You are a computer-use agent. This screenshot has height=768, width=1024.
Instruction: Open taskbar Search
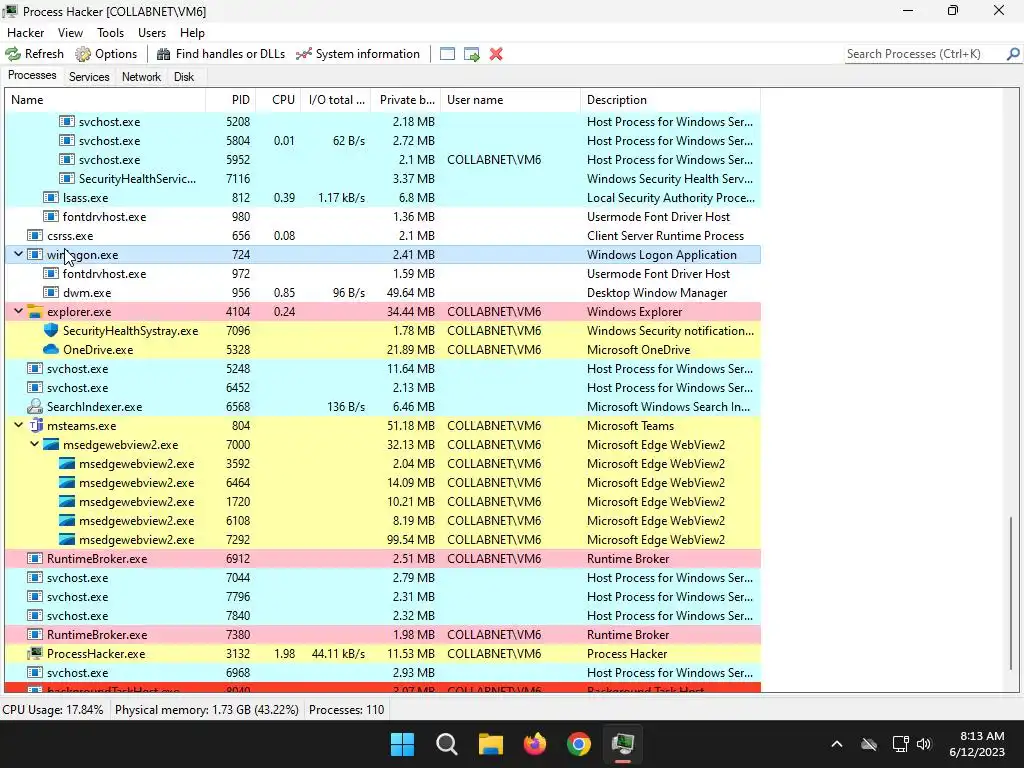pyautogui.click(x=447, y=744)
